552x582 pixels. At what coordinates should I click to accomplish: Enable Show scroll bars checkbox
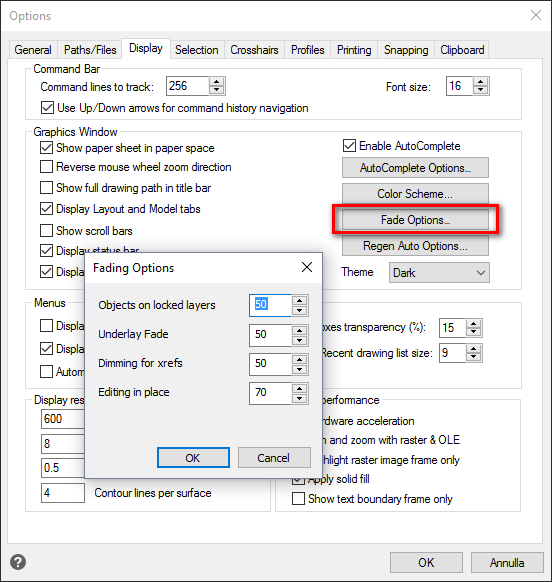point(46,230)
